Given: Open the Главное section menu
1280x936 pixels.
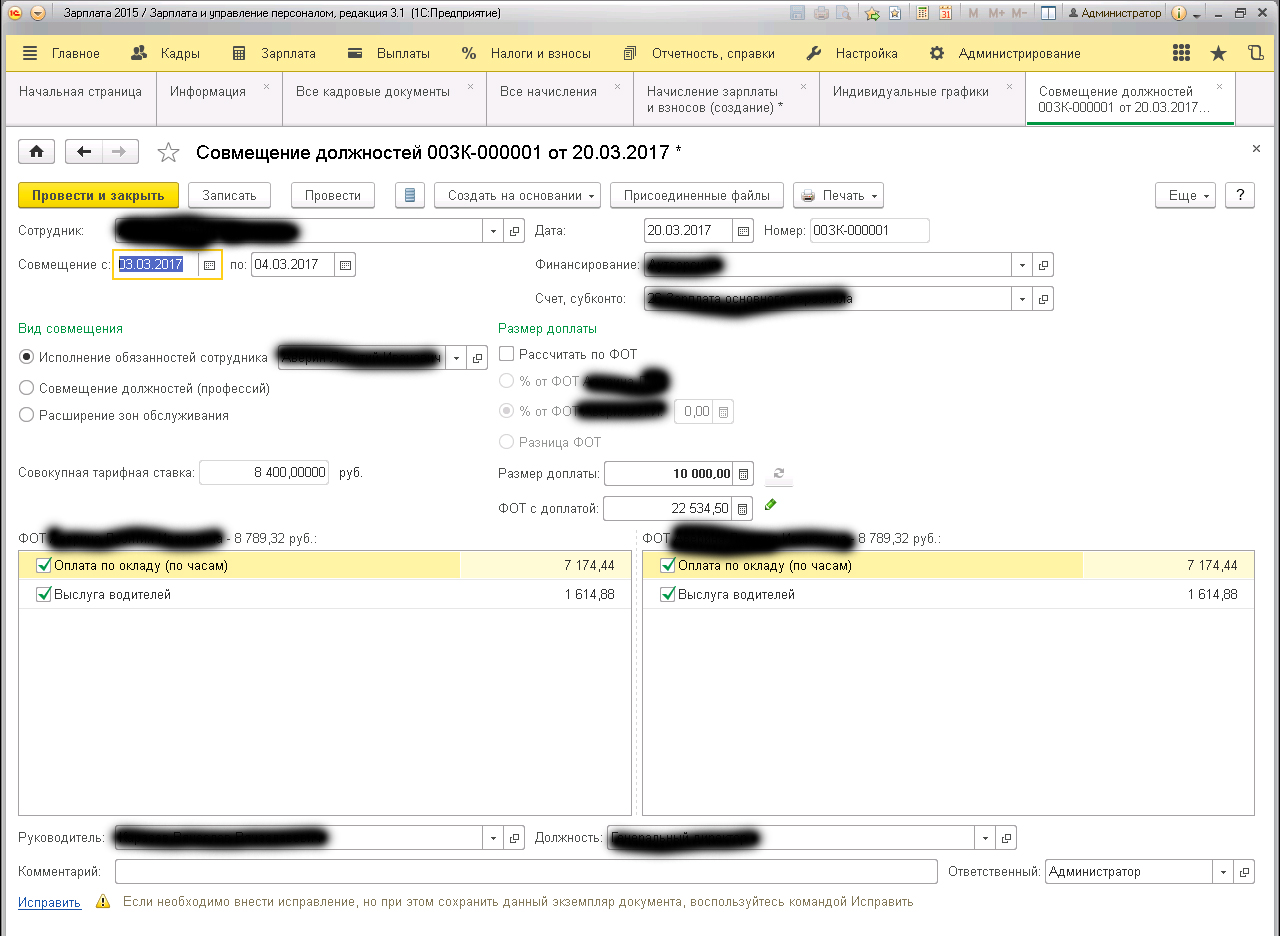Looking at the screenshot, I should point(61,53).
